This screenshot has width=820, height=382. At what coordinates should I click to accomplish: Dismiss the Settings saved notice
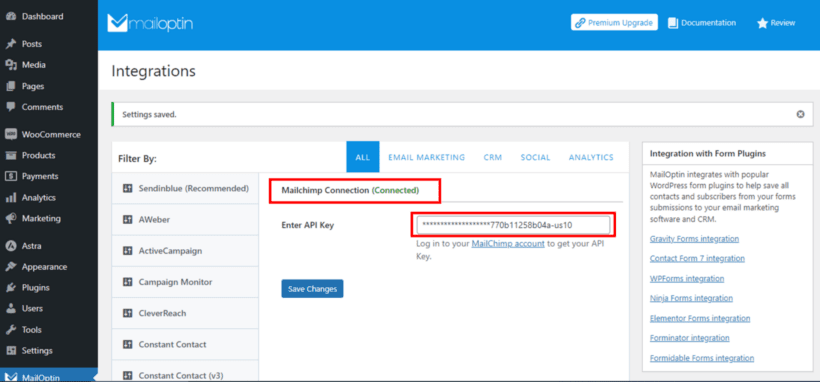point(800,114)
